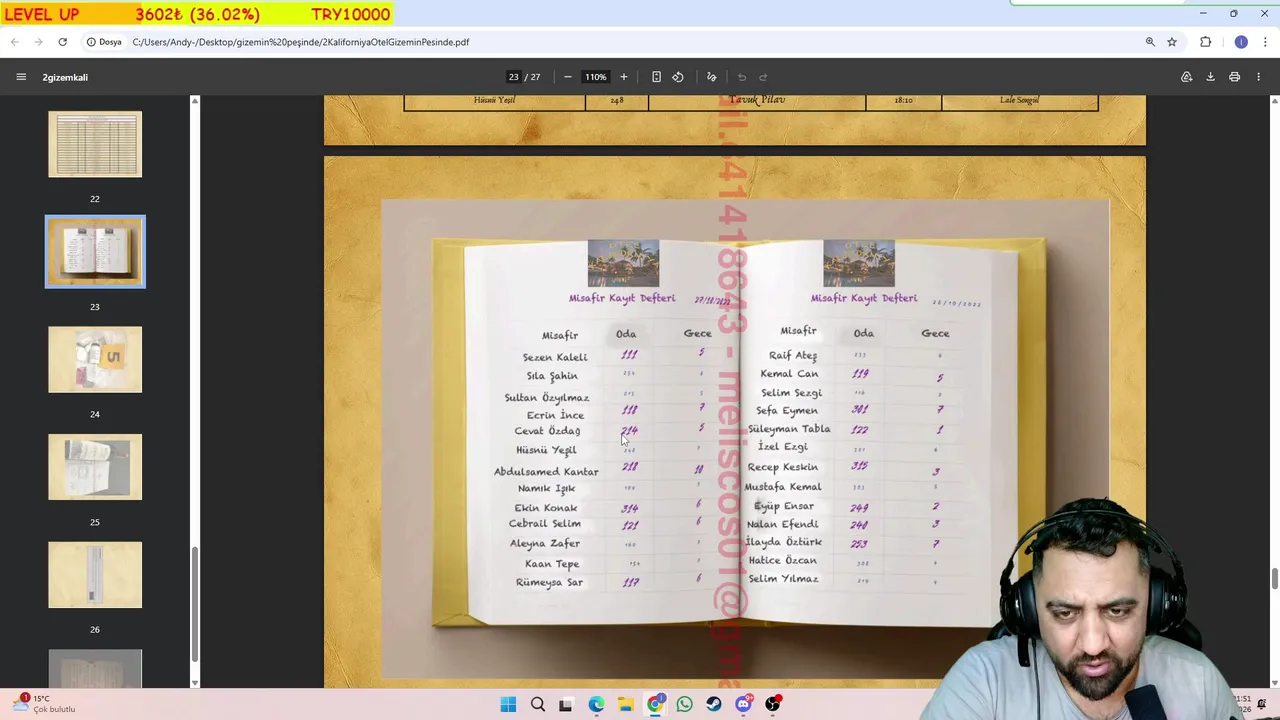1280x720 pixels.
Task: Click the document title 2gizemkali
Action: tap(65, 77)
